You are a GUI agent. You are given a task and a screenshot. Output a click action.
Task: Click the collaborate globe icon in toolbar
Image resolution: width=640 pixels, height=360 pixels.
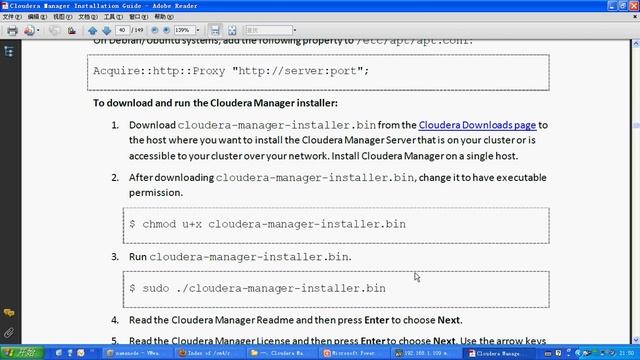coord(29,31)
